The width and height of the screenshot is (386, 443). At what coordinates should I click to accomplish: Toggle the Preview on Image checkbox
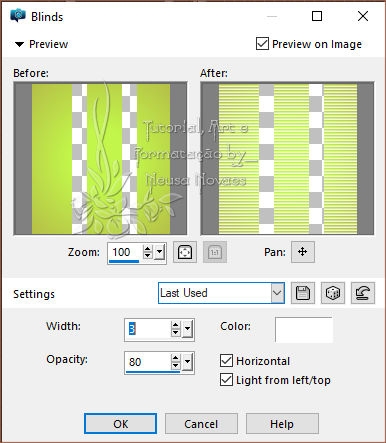coord(262,44)
